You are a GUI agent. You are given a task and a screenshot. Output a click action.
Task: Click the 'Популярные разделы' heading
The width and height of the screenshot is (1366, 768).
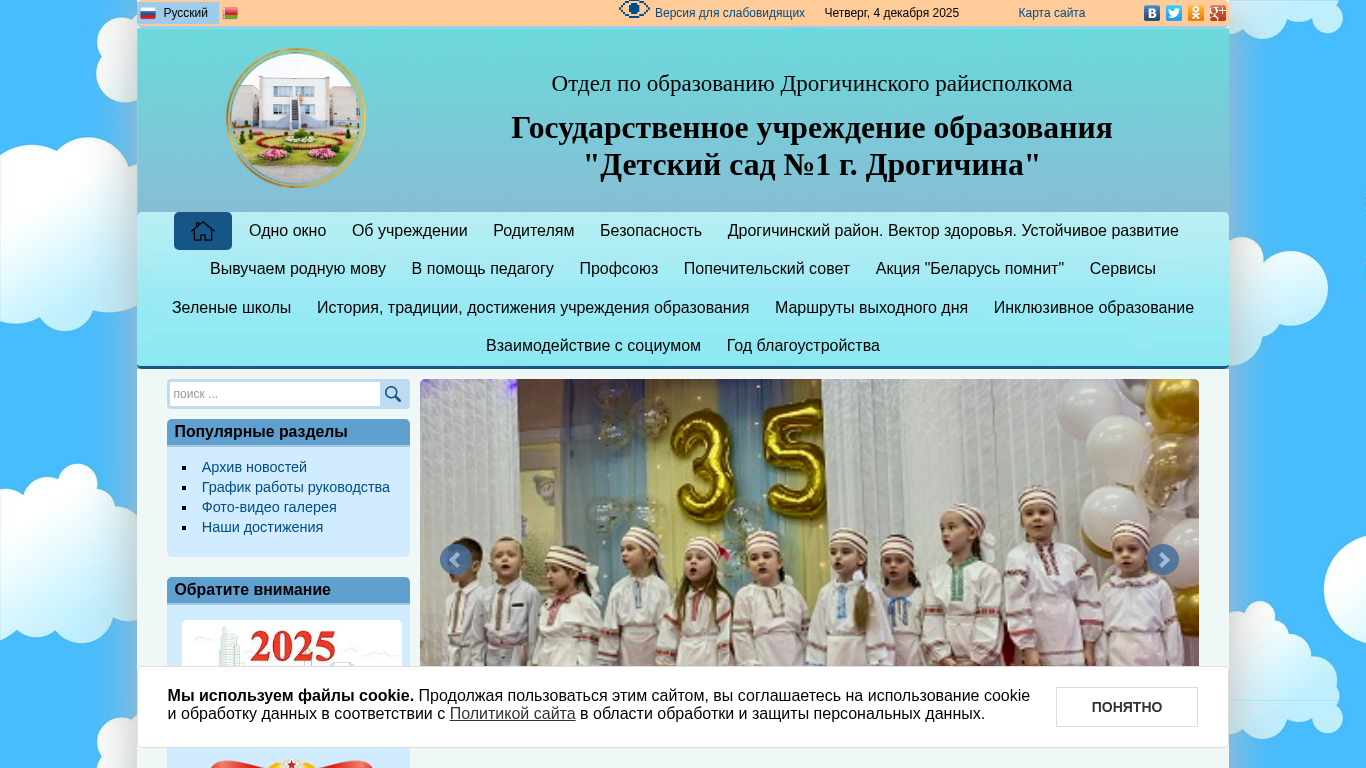tap(261, 432)
